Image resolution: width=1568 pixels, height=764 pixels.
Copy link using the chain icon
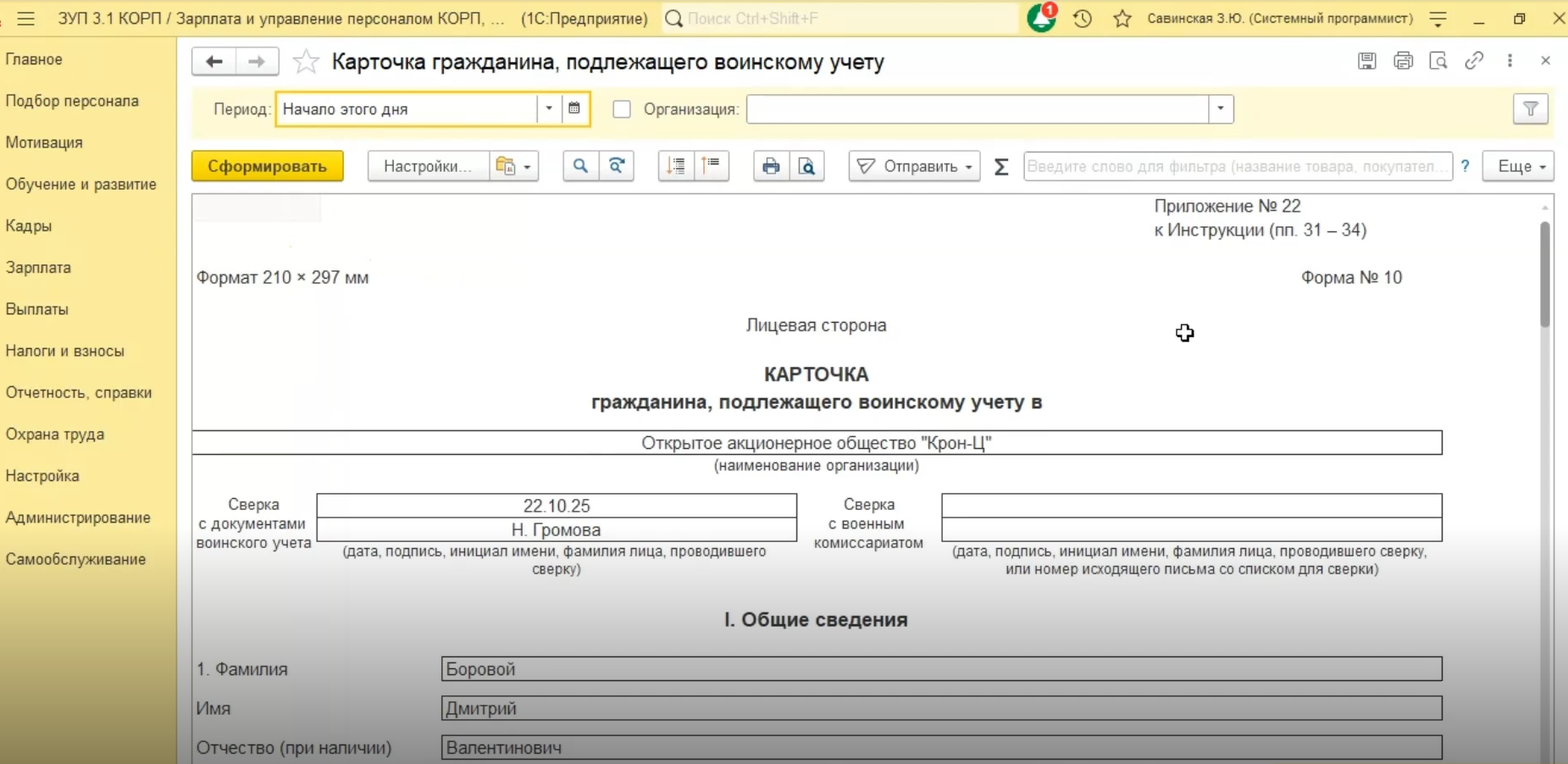(x=1474, y=61)
